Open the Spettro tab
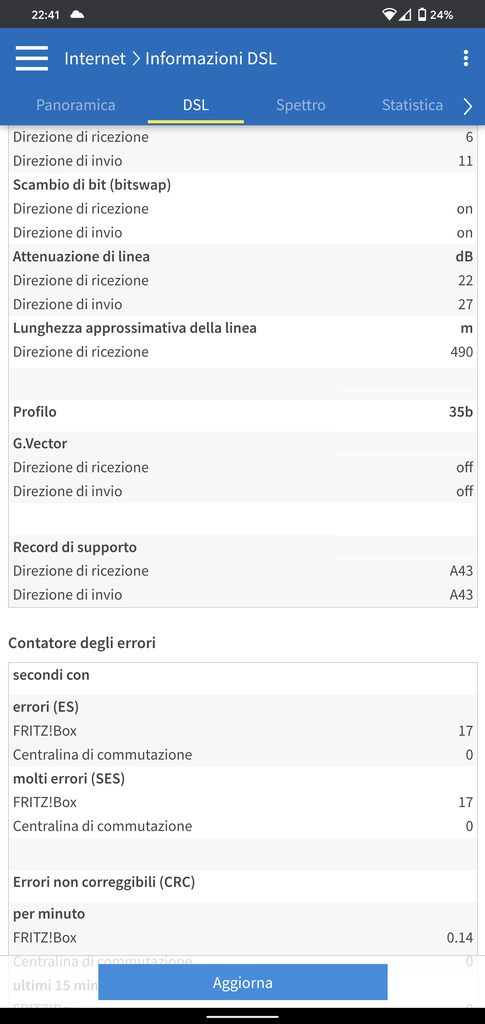The image size is (485, 1024). tap(300, 105)
